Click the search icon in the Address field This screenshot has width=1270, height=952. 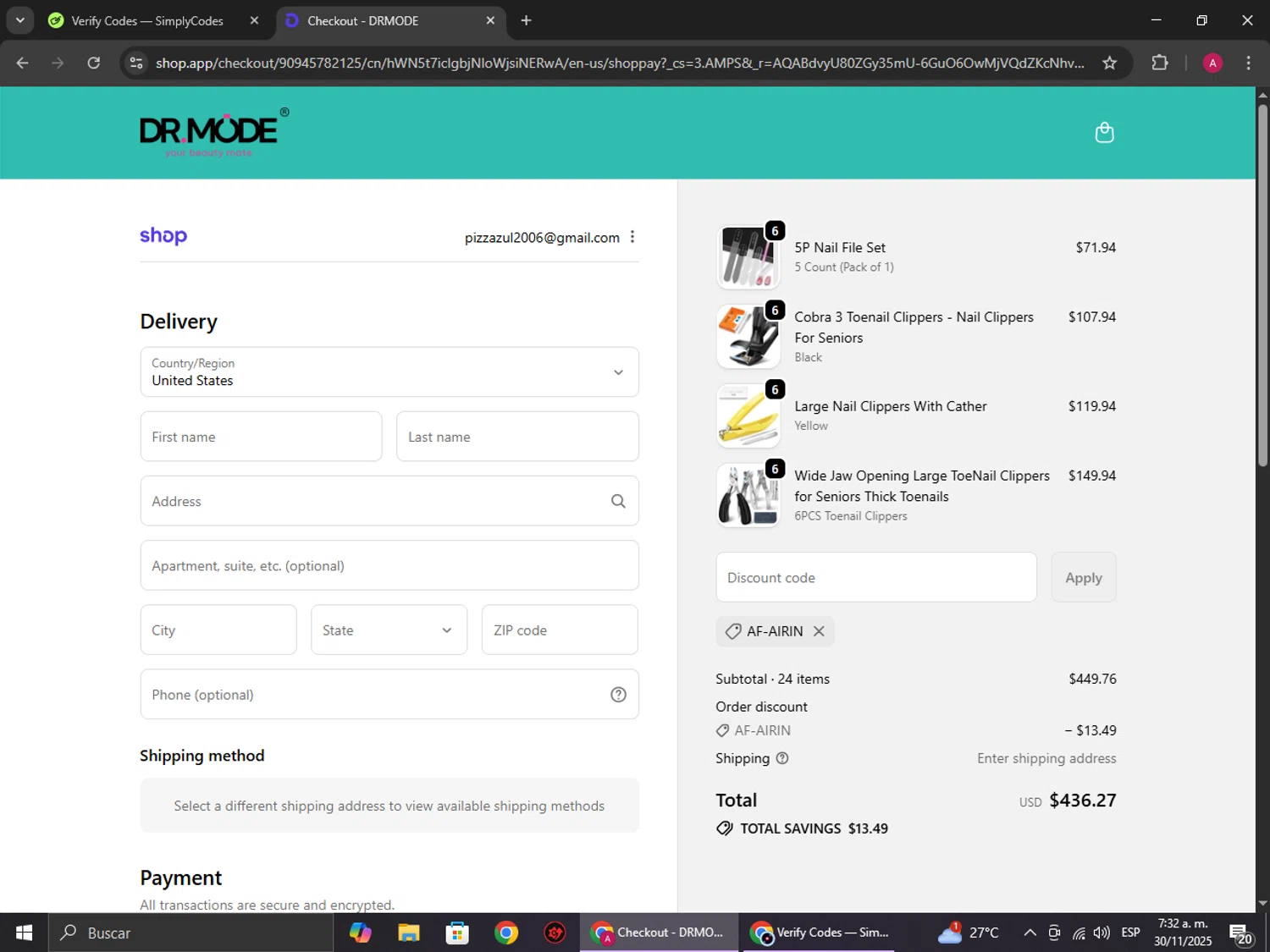point(618,501)
